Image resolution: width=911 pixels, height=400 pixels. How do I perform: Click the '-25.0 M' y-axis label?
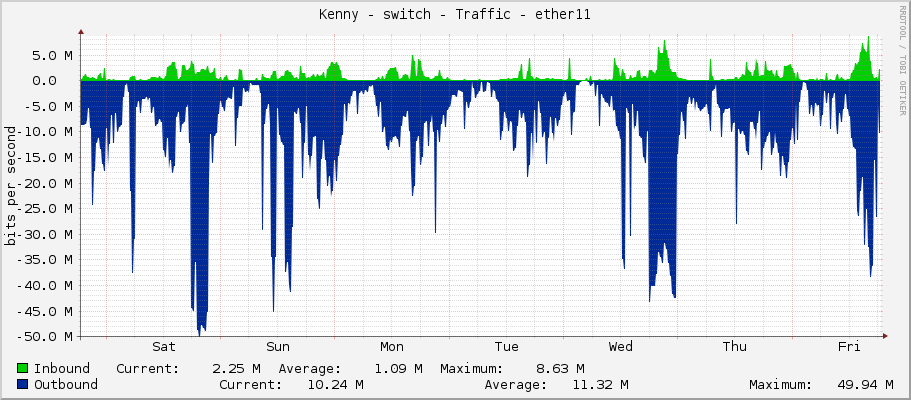click(44, 209)
